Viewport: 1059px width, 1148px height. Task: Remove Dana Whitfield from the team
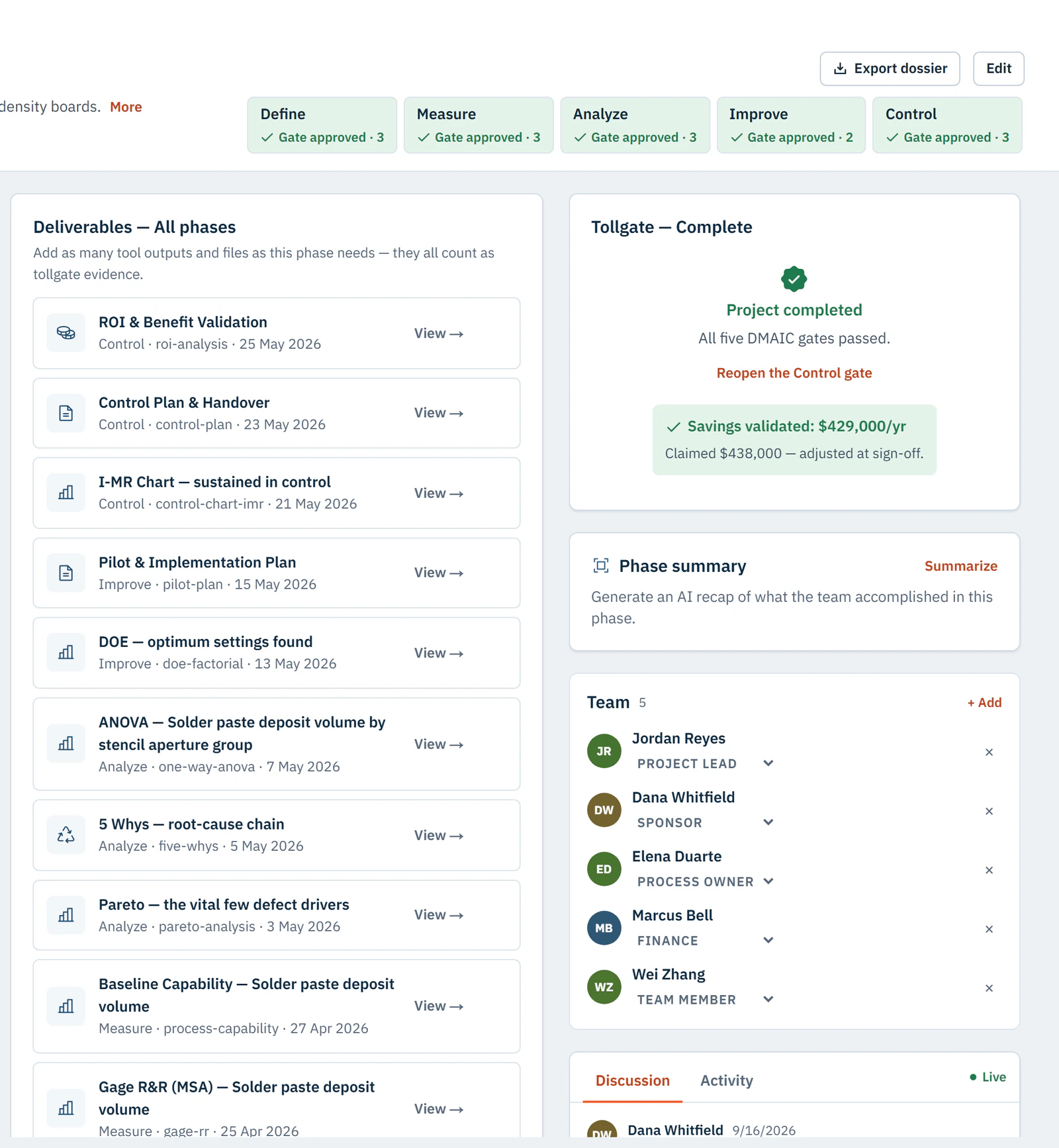pos(989,811)
